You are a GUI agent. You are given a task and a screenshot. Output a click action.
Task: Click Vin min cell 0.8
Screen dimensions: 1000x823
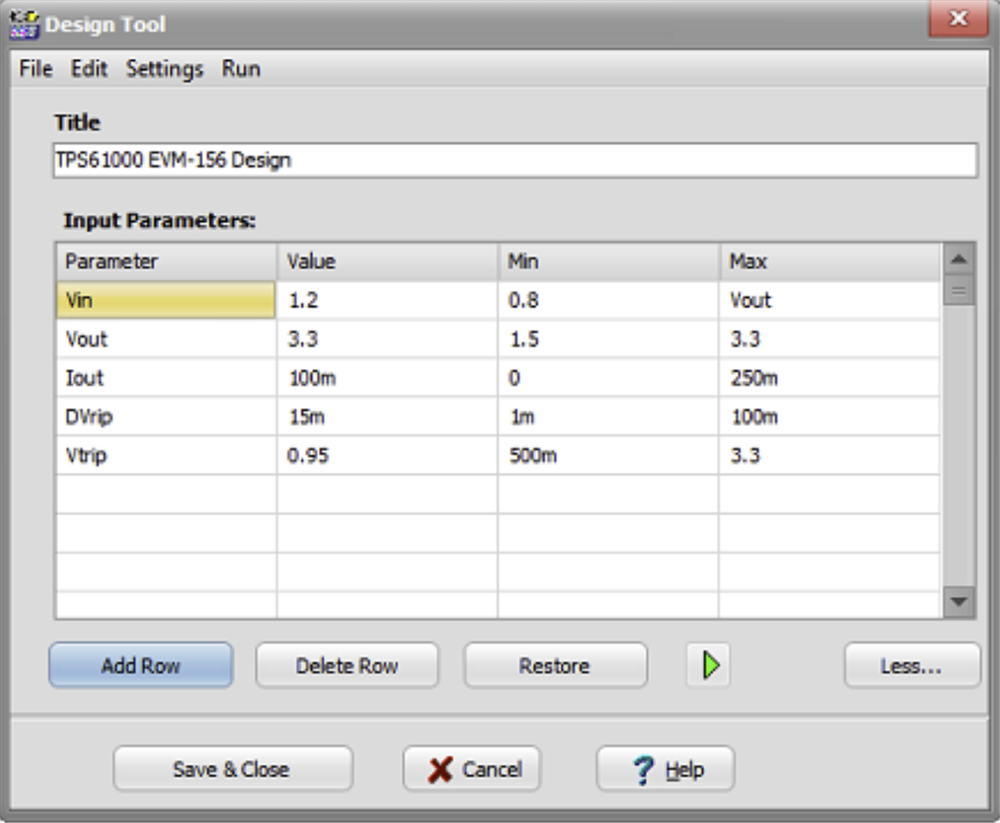(x=608, y=300)
